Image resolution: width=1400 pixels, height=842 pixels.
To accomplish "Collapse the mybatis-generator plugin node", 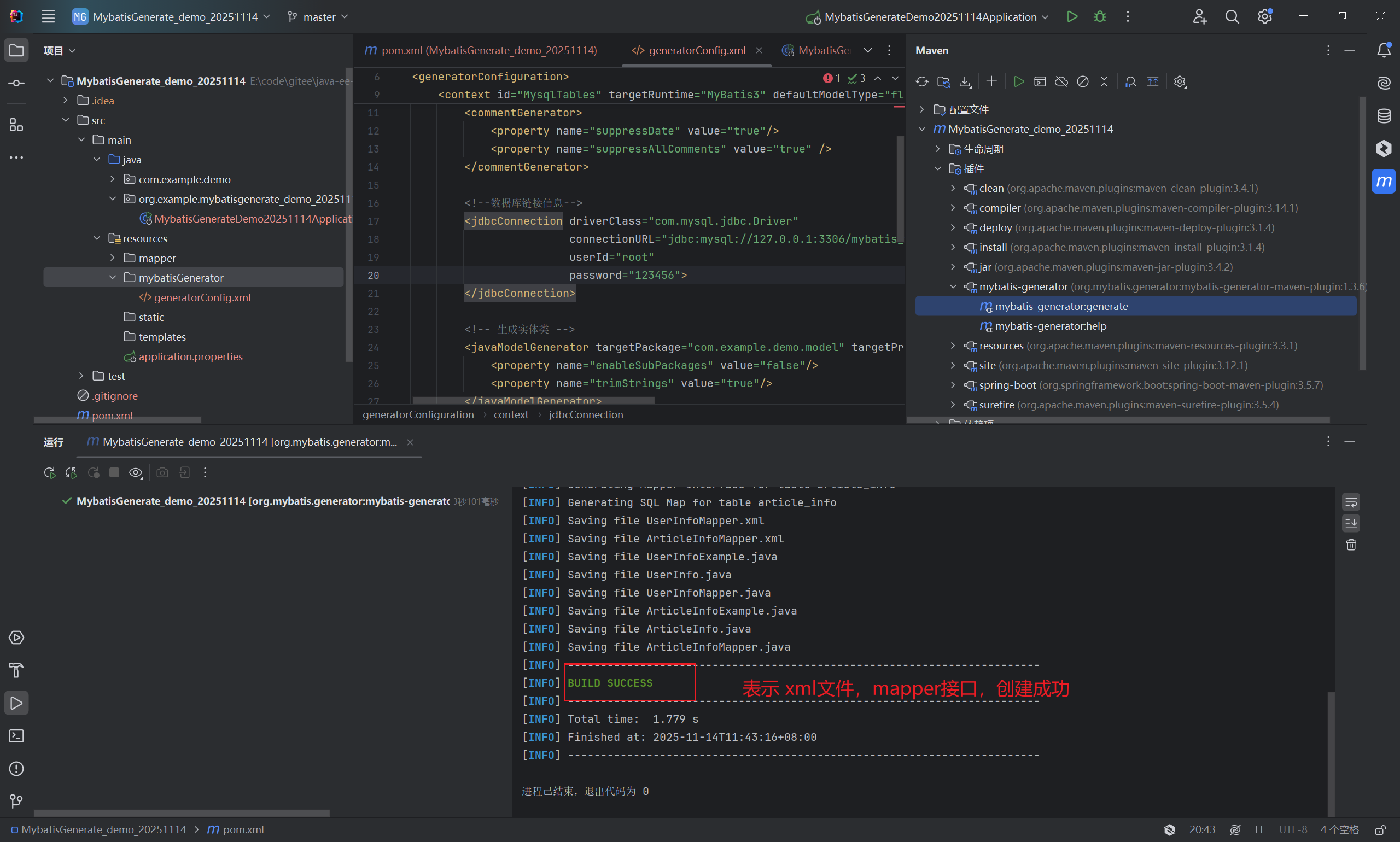I will 953,286.
